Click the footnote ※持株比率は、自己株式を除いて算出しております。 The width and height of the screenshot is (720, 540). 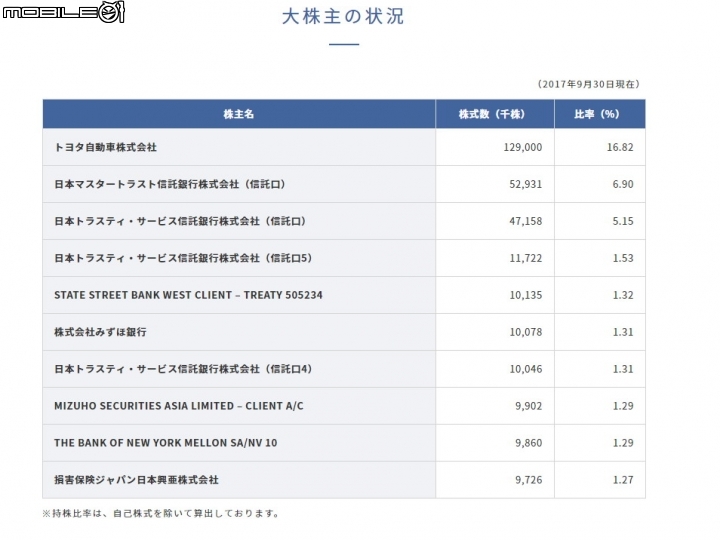161,513
